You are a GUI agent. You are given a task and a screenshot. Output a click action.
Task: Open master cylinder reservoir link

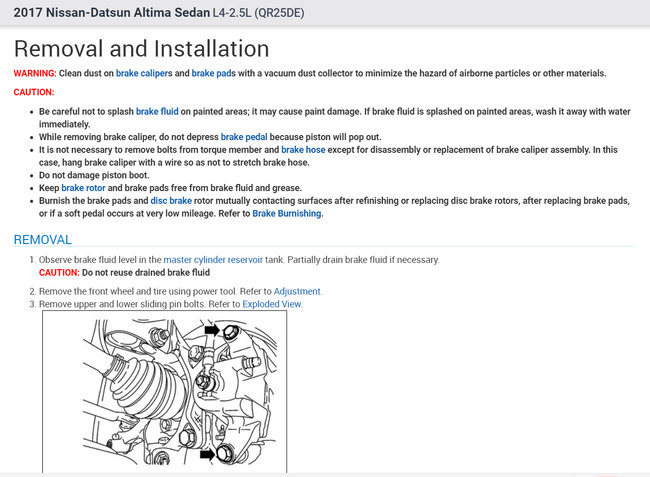click(213, 260)
